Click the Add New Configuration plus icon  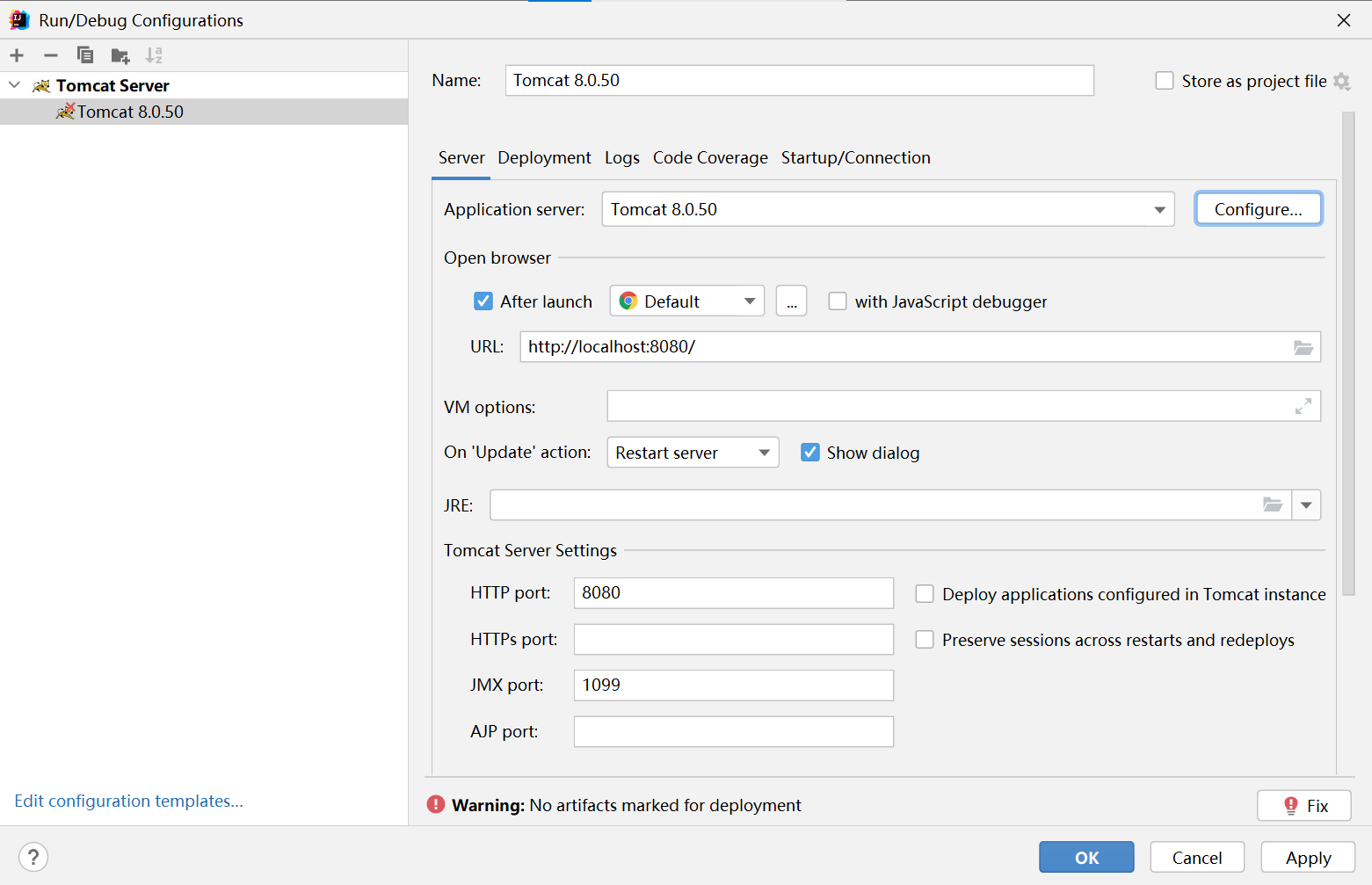pos(17,55)
